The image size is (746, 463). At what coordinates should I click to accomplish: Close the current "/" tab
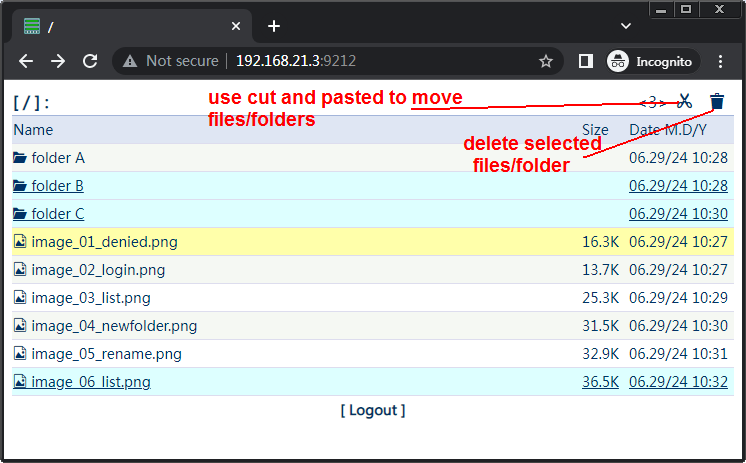(x=236, y=26)
